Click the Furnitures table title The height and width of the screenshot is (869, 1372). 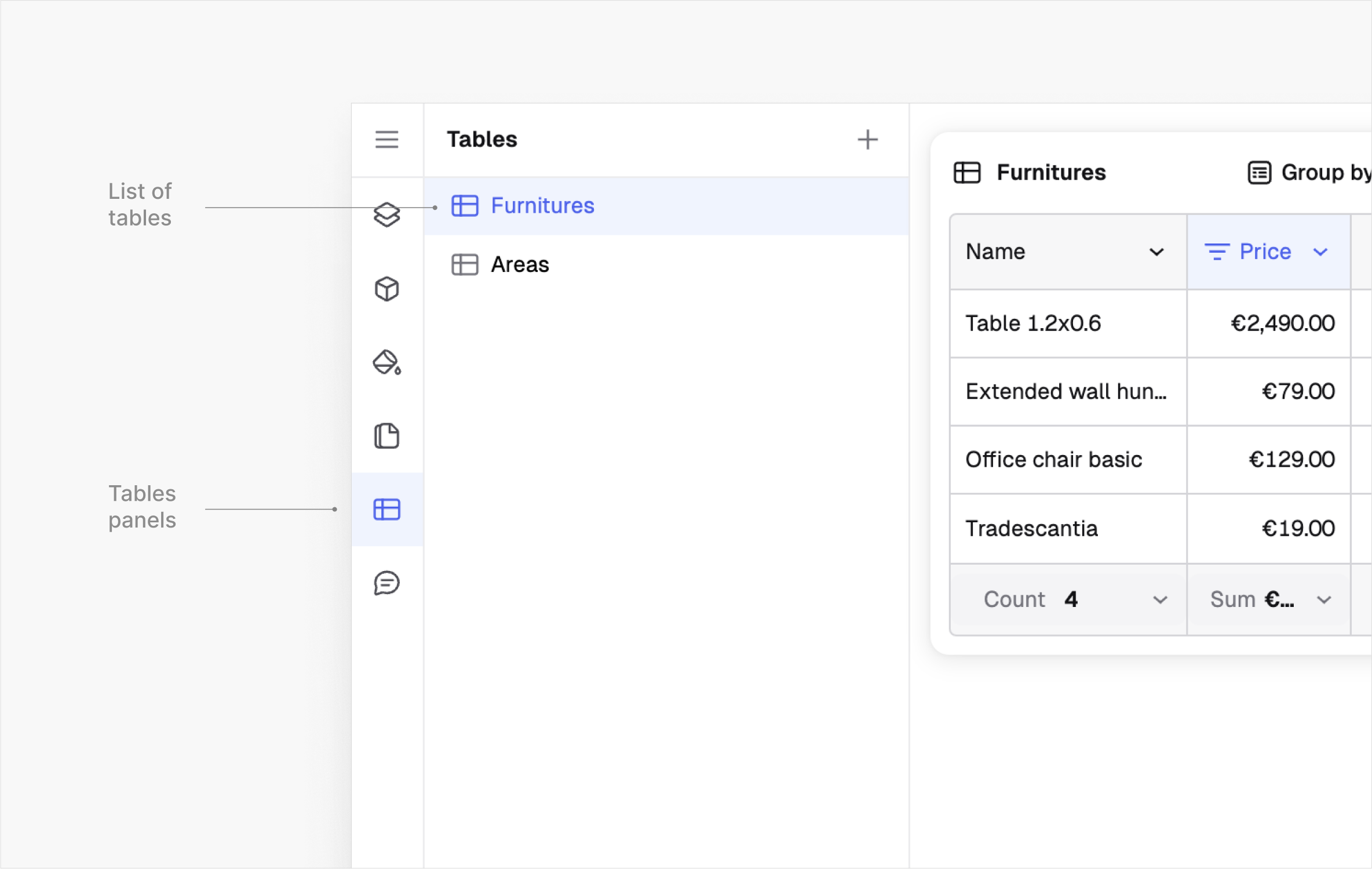pyautogui.click(x=1051, y=173)
